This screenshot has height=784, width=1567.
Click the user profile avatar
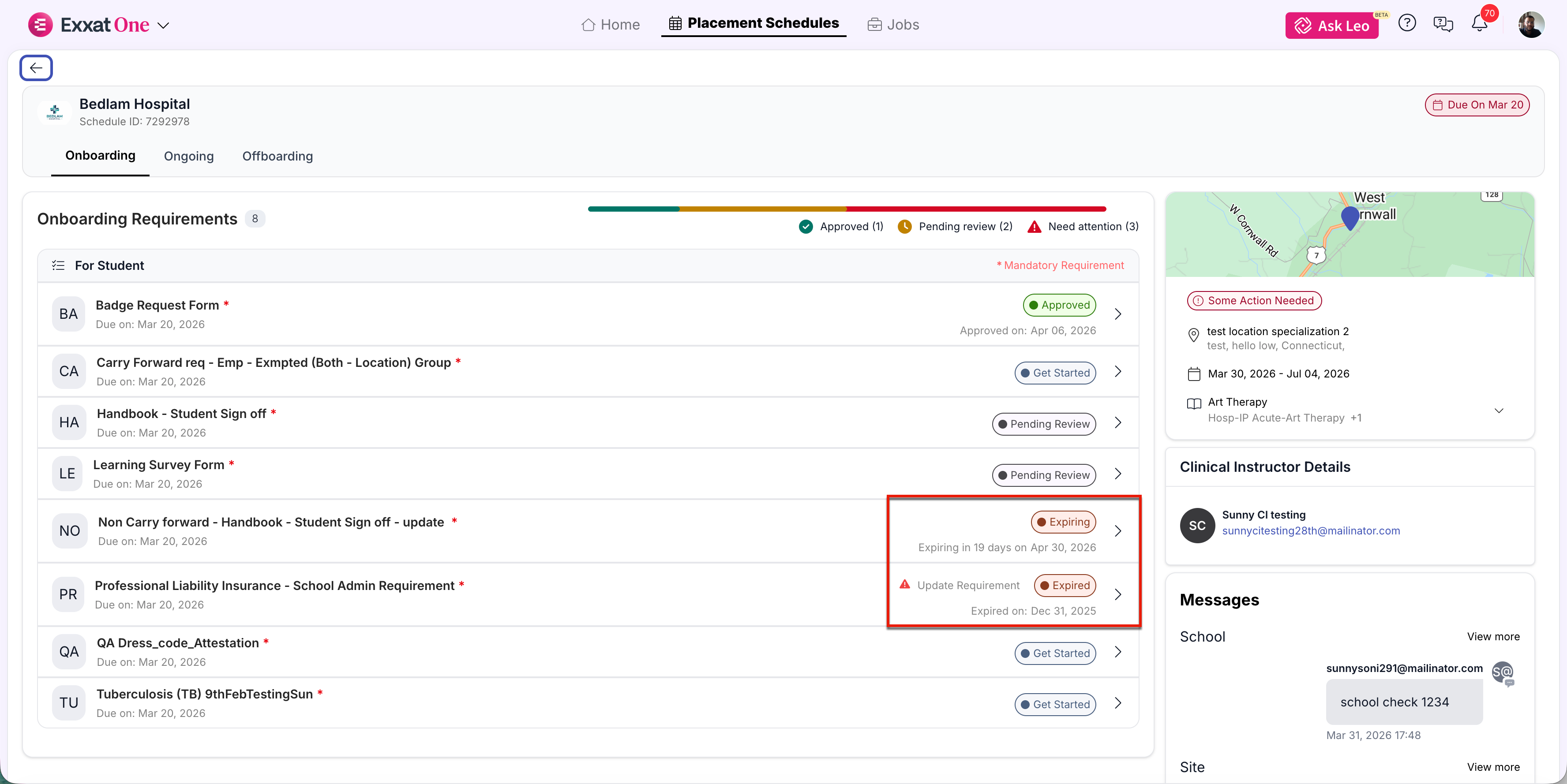(x=1530, y=25)
